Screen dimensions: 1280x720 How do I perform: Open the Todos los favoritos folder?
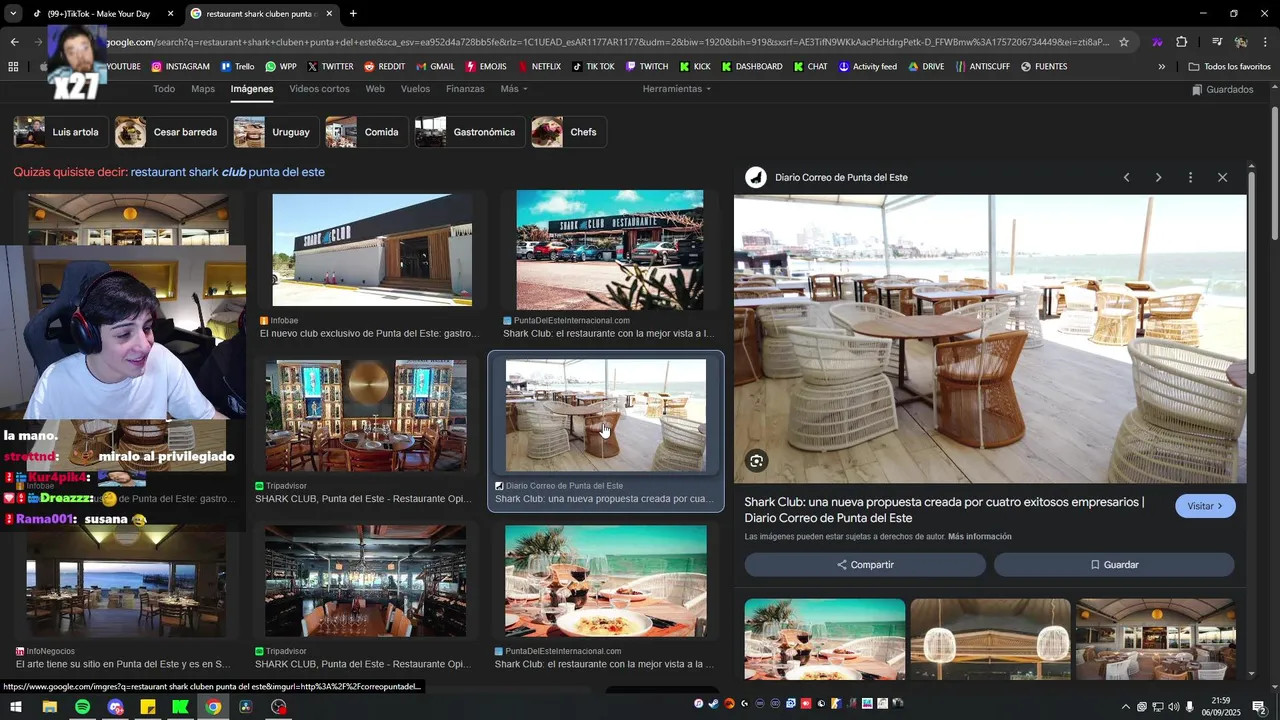point(1229,67)
